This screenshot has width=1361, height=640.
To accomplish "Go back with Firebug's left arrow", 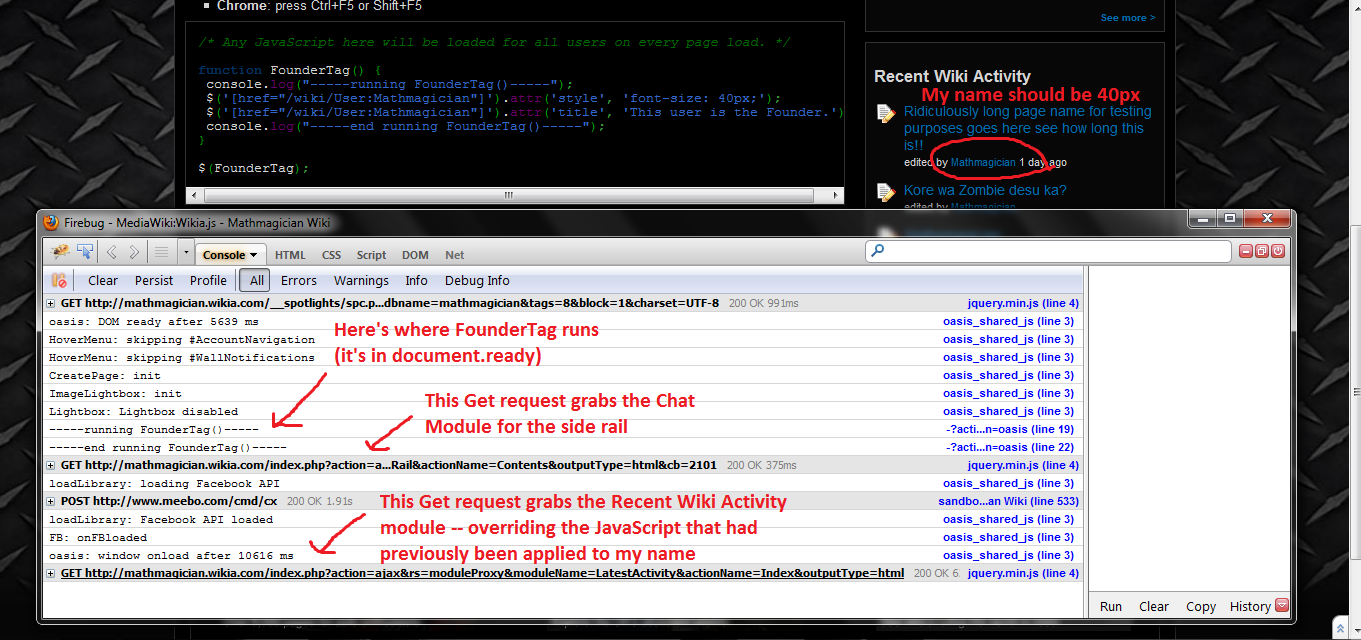I will coord(112,253).
